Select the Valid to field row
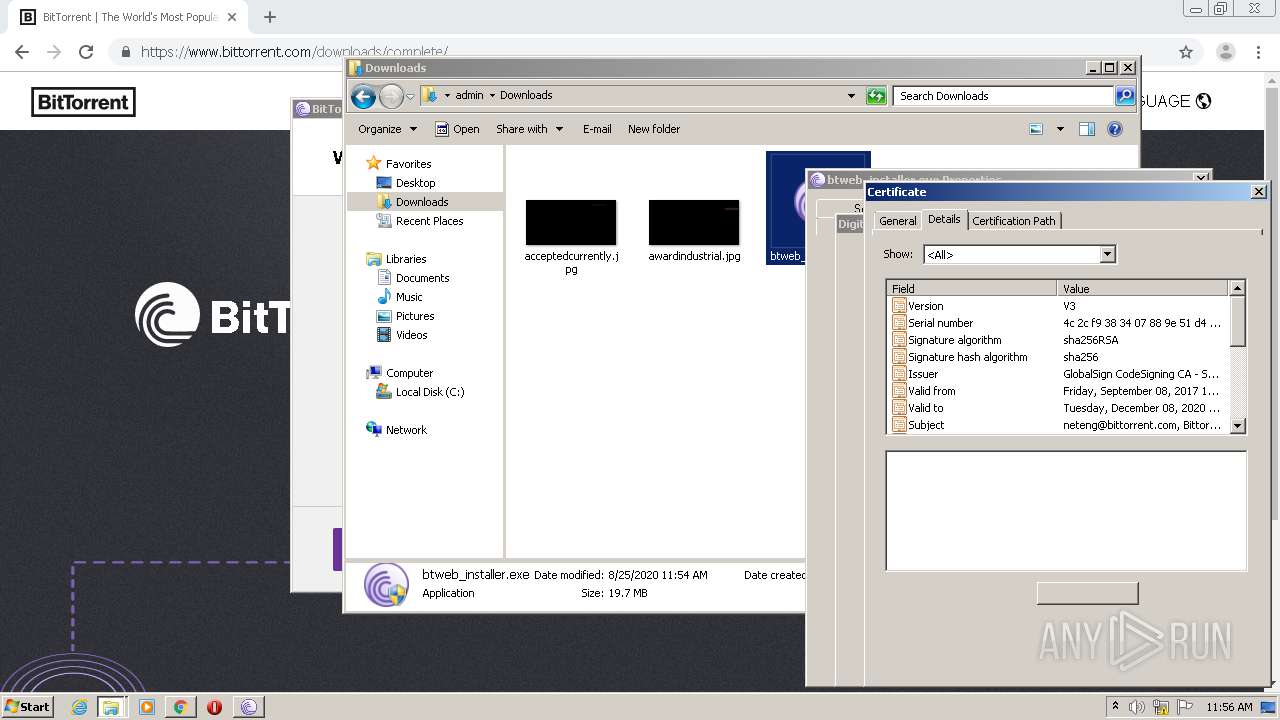1280x720 pixels. click(x=1059, y=408)
